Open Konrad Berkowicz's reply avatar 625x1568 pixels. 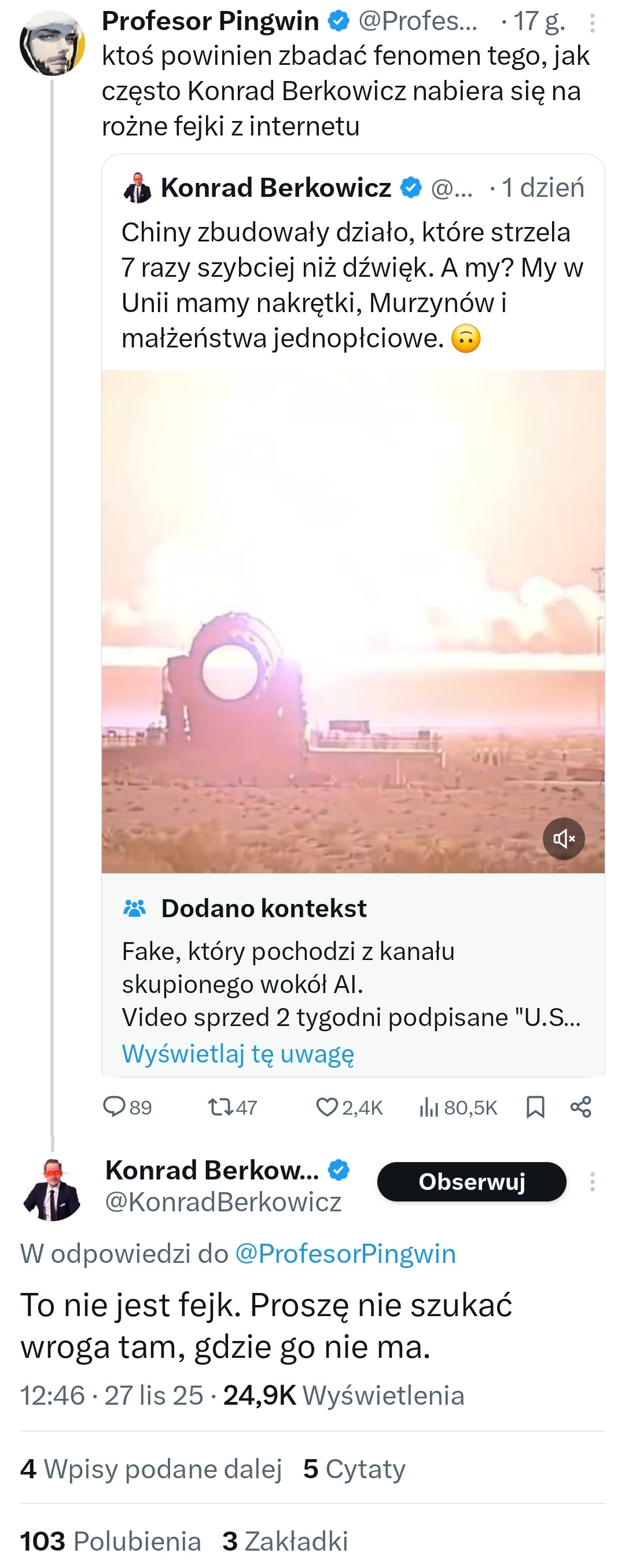click(52, 1189)
